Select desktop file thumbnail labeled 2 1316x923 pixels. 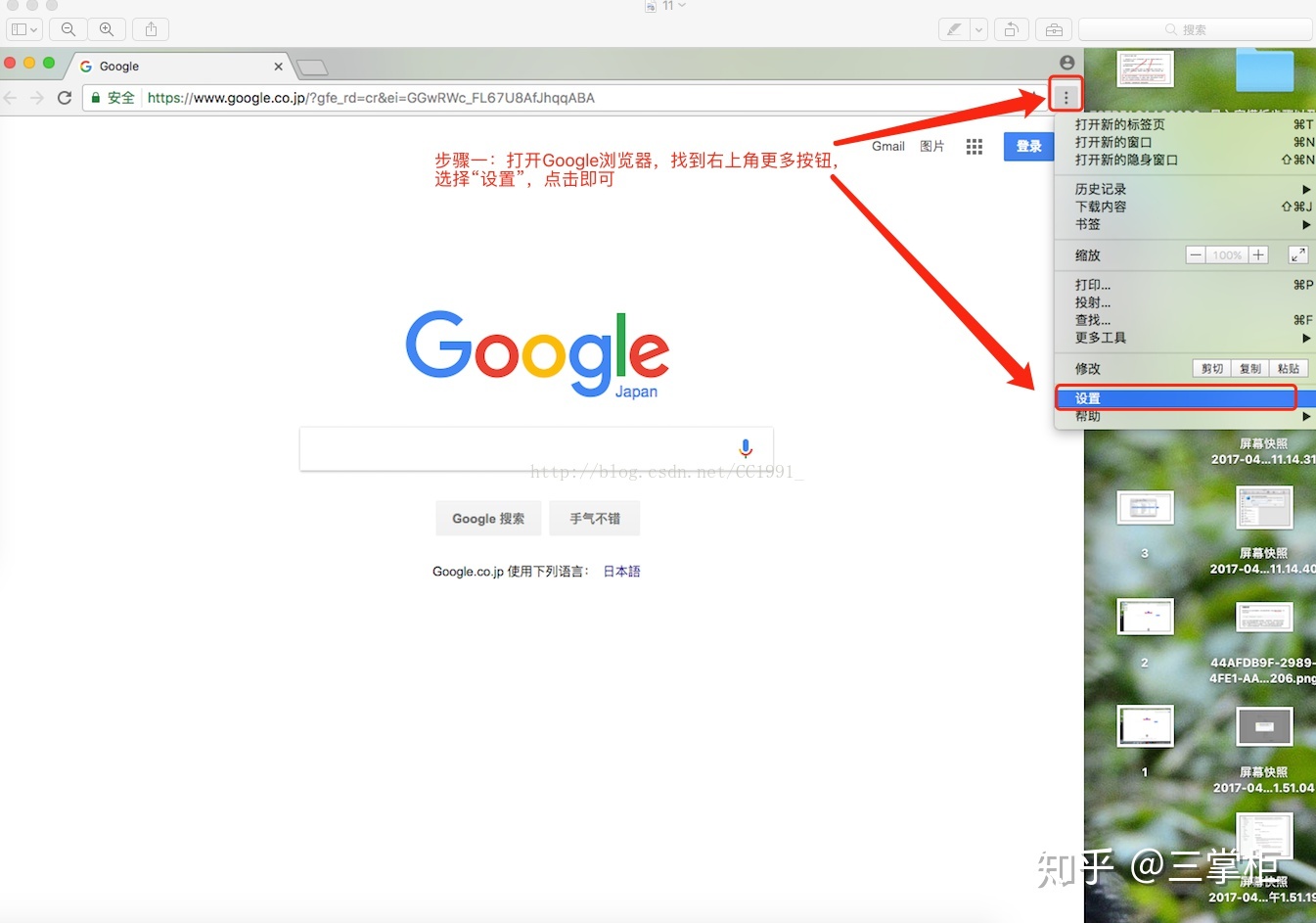coord(1145,618)
